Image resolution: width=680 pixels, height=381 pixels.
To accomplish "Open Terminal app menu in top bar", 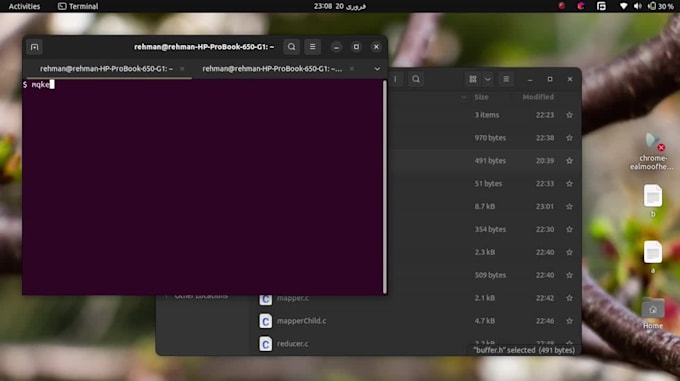I will (x=78, y=6).
